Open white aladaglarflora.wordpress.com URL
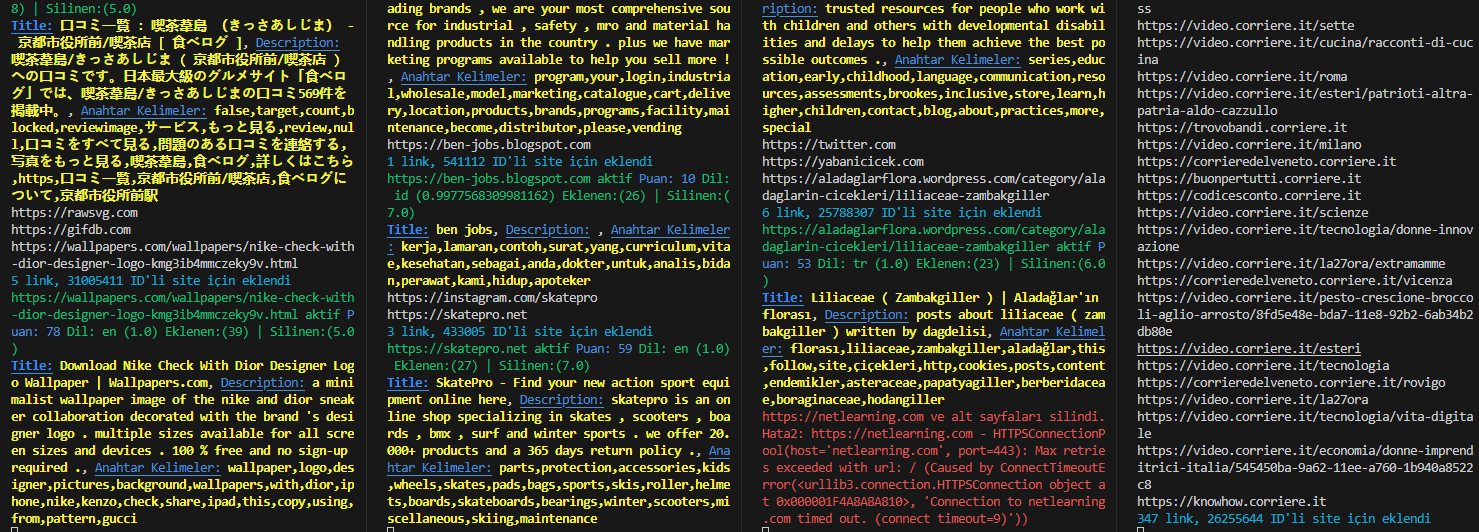1479x532 pixels. [x=934, y=187]
